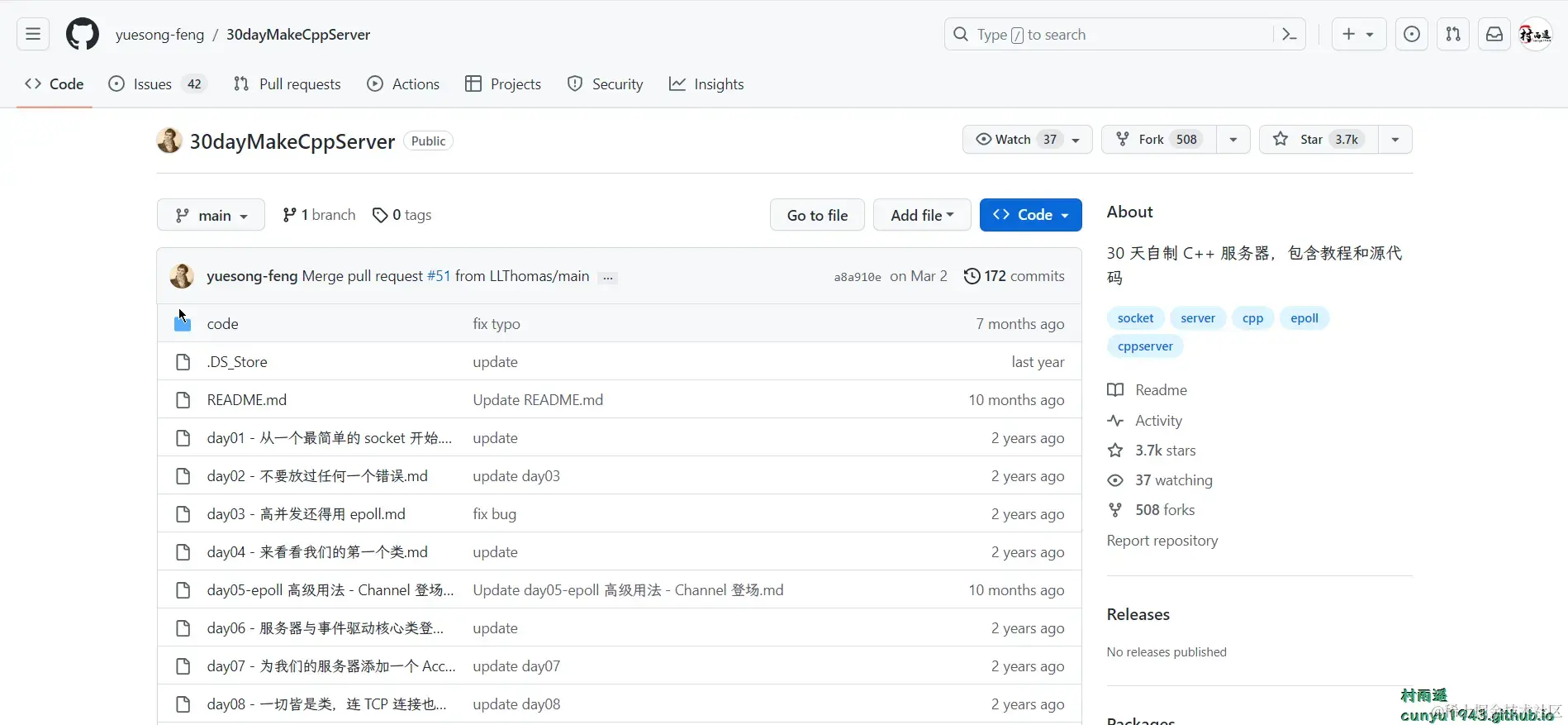Open the user avatar menu
The height and width of the screenshot is (725, 1568).
(1537, 34)
